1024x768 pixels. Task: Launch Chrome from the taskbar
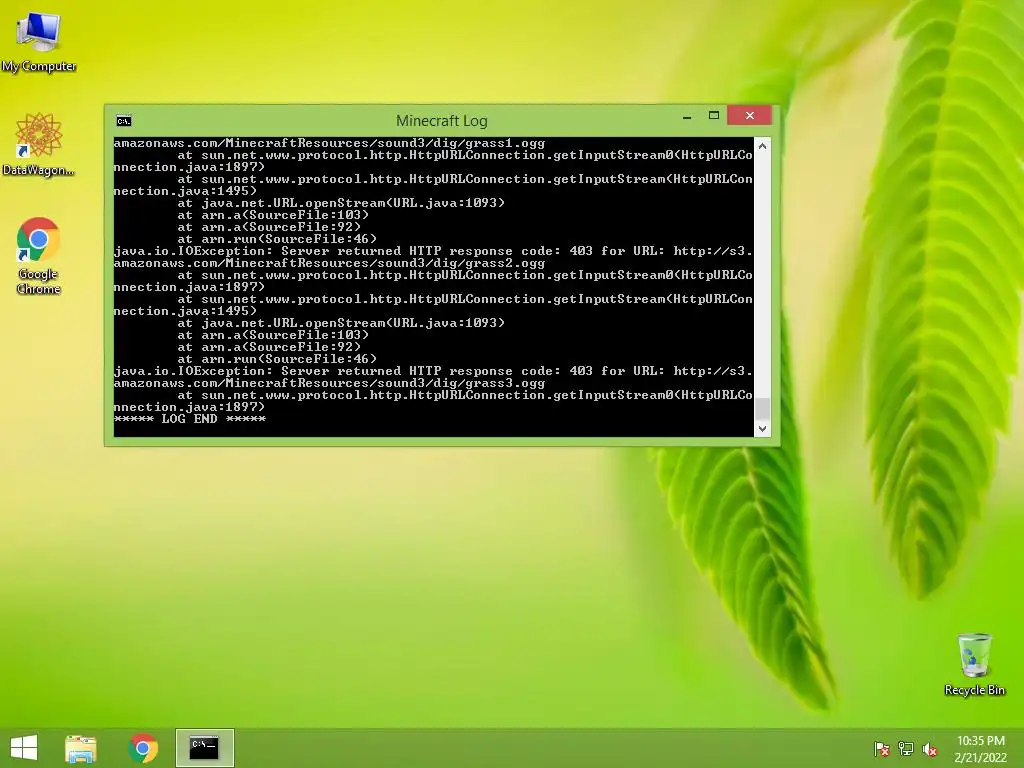[x=143, y=748]
